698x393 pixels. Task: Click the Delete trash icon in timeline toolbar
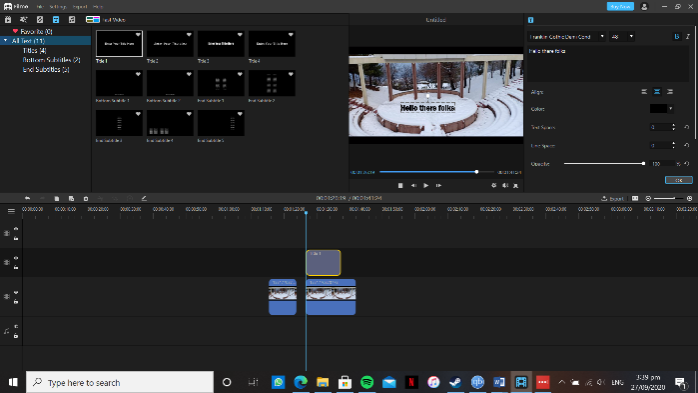click(86, 199)
